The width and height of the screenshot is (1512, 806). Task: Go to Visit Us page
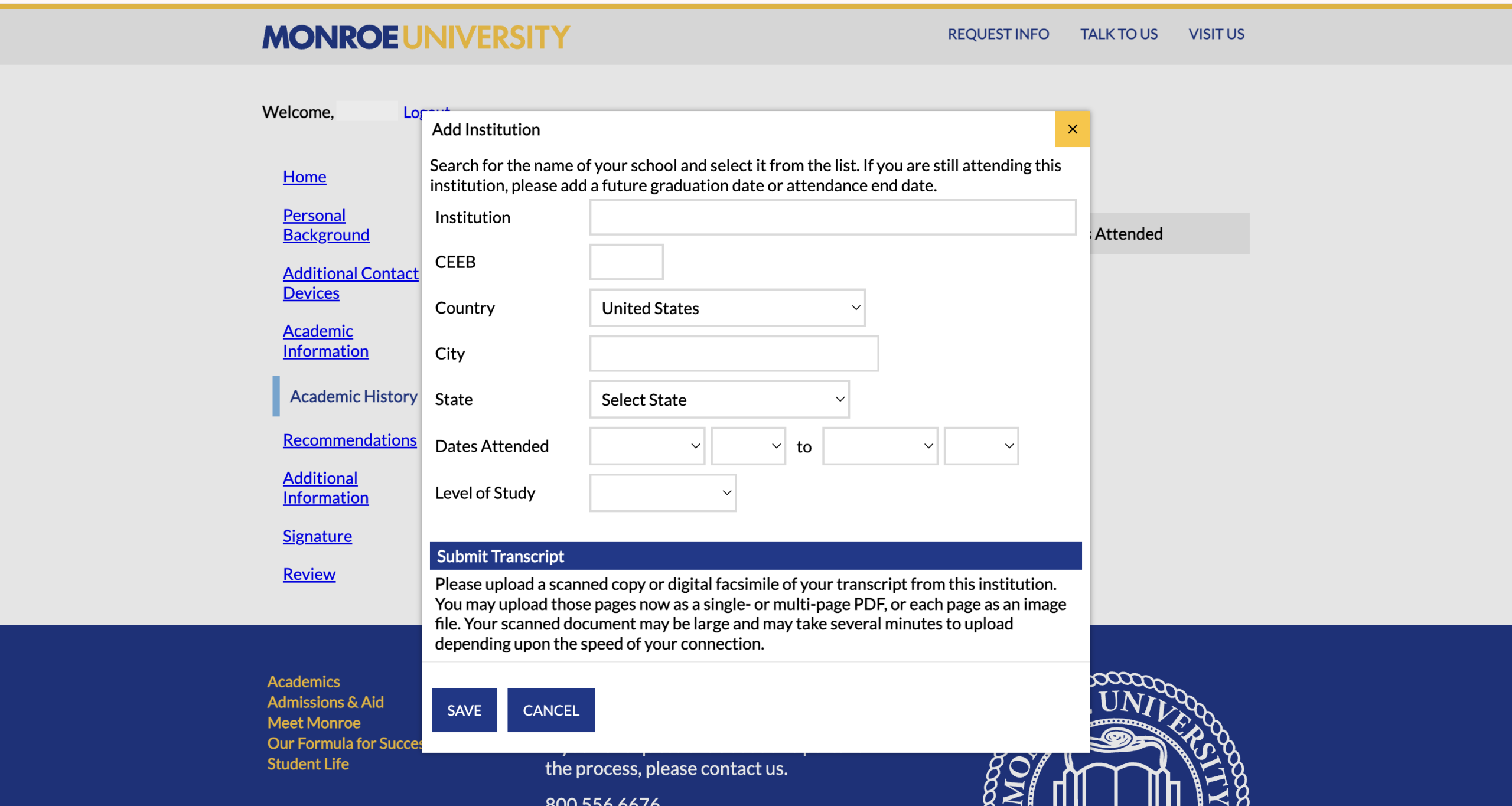point(1216,34)
